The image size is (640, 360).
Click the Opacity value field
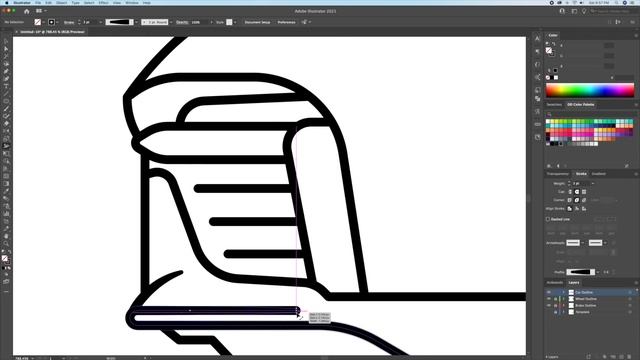pyautogui.click(x=199, y=22)
